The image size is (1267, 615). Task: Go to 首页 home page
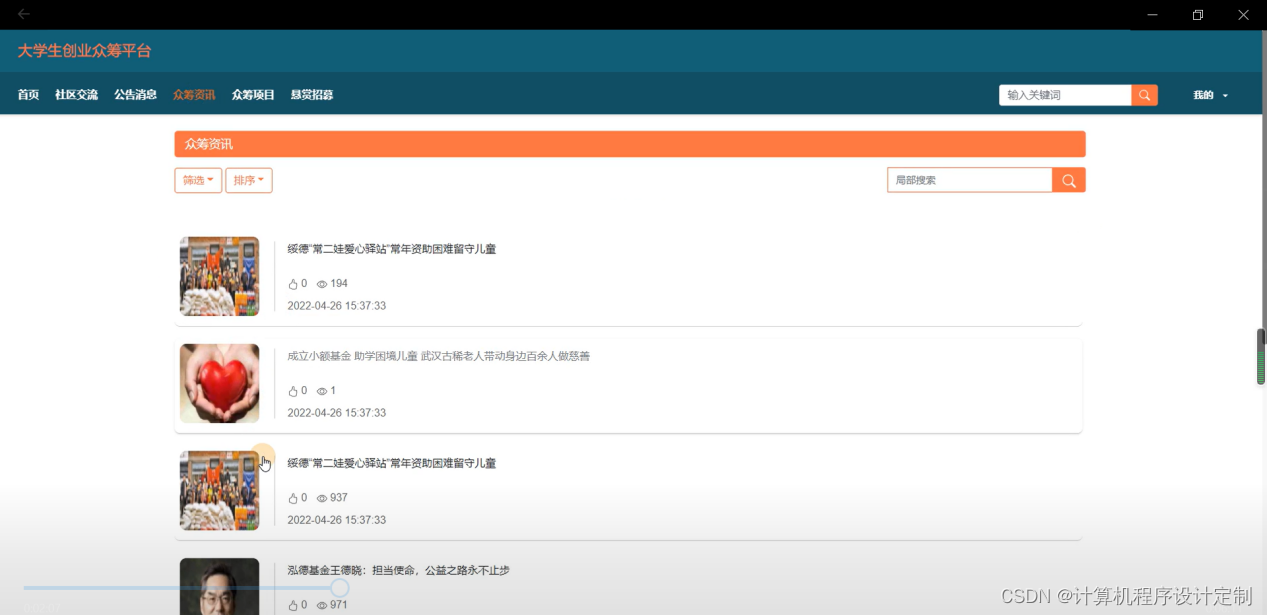click(x=28, y=95)
